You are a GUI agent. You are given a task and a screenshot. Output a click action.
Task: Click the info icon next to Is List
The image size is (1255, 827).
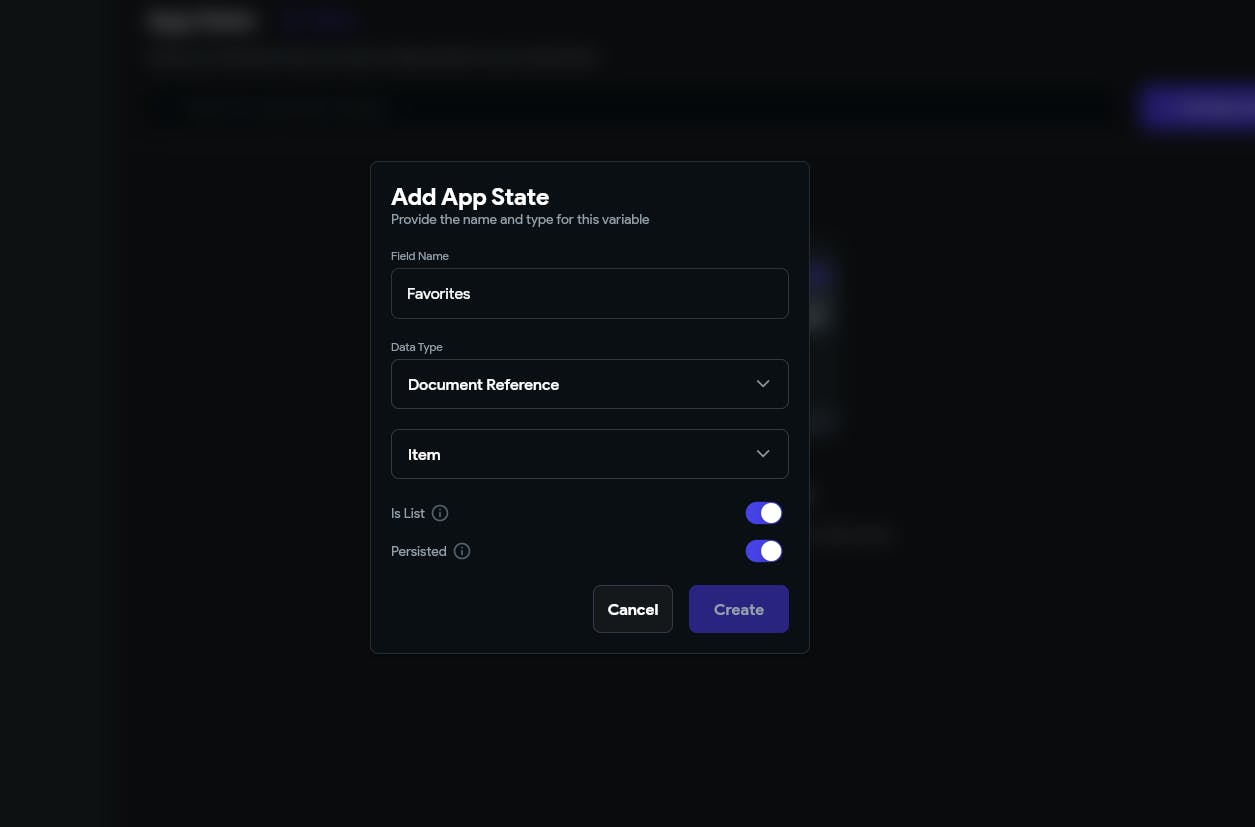[440, 513]
